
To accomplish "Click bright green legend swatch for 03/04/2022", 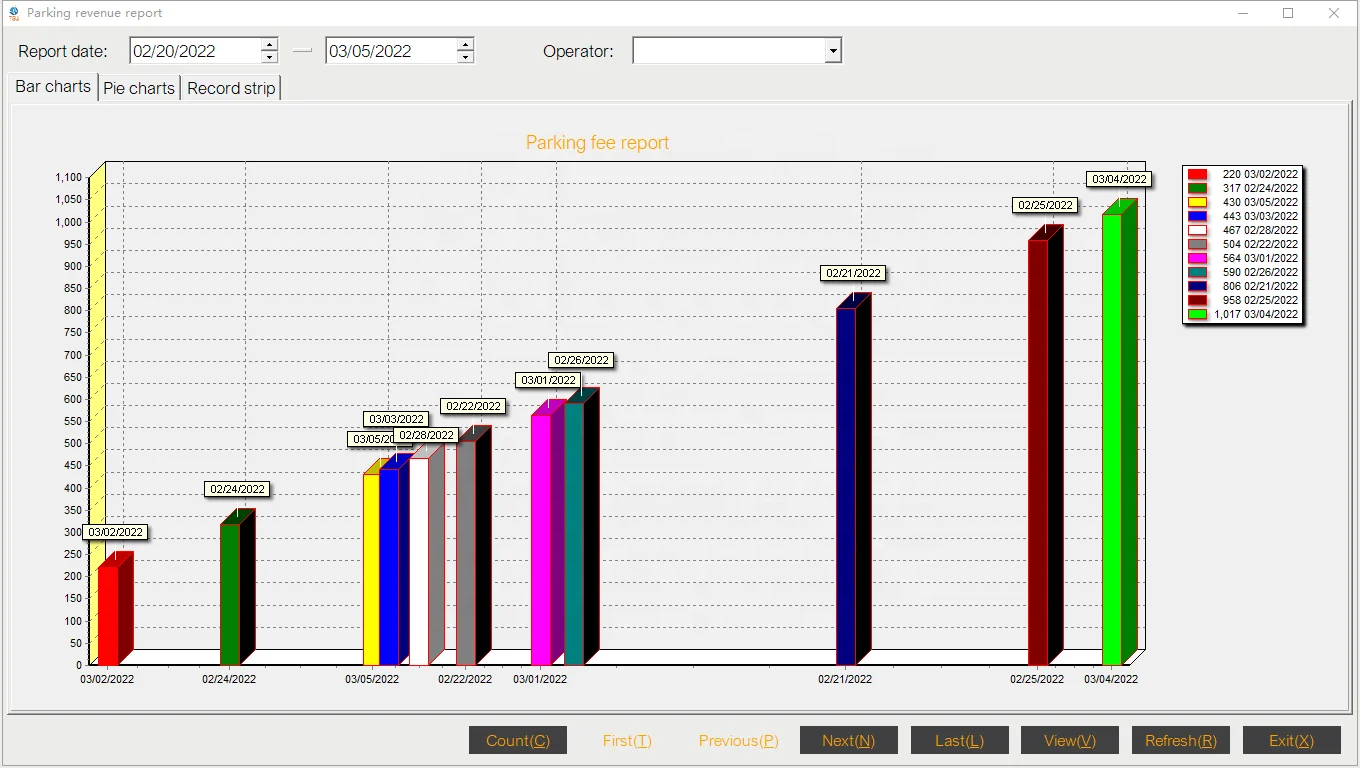I will click(x=1197, y=314).
